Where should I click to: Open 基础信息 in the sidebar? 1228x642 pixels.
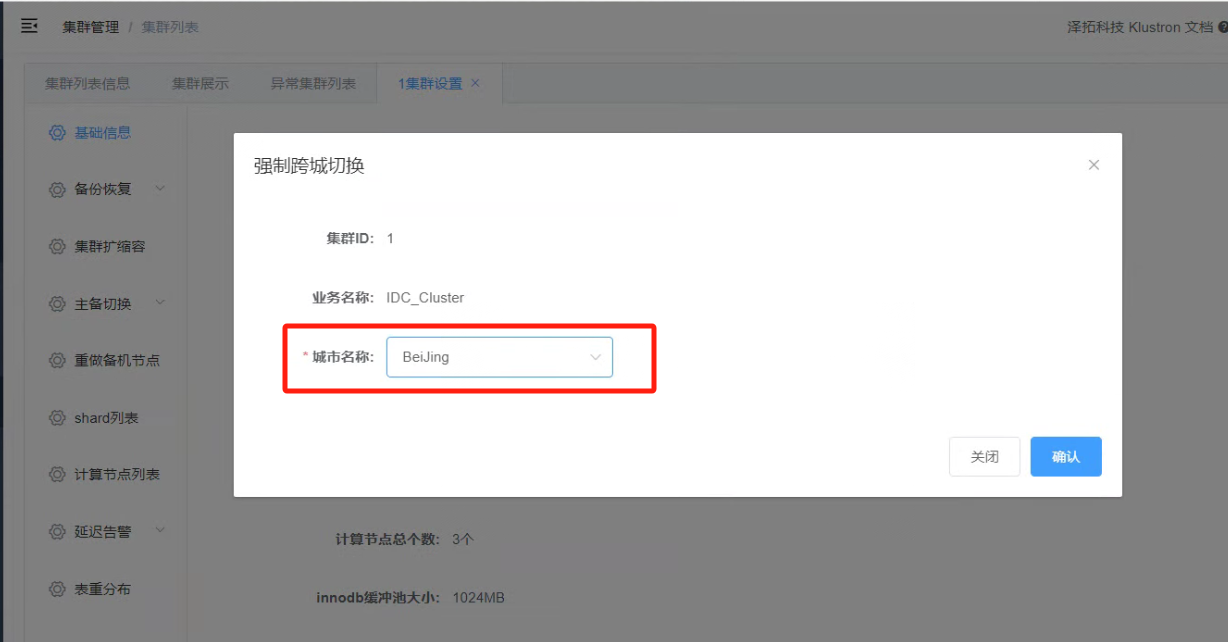point(103,133)
